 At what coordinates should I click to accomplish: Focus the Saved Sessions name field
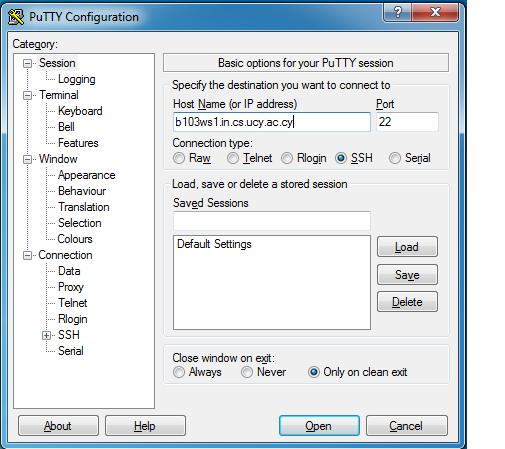click(x=272, y=221)
